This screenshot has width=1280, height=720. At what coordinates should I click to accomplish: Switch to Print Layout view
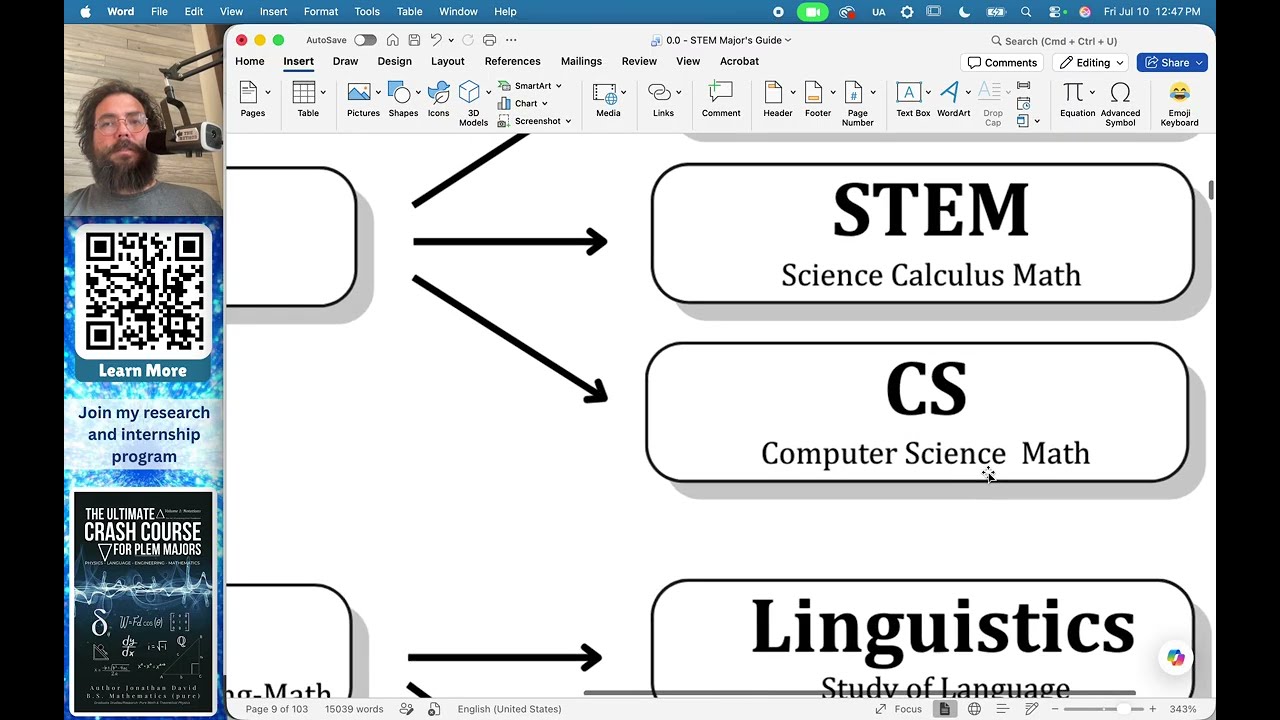(945, 709)
